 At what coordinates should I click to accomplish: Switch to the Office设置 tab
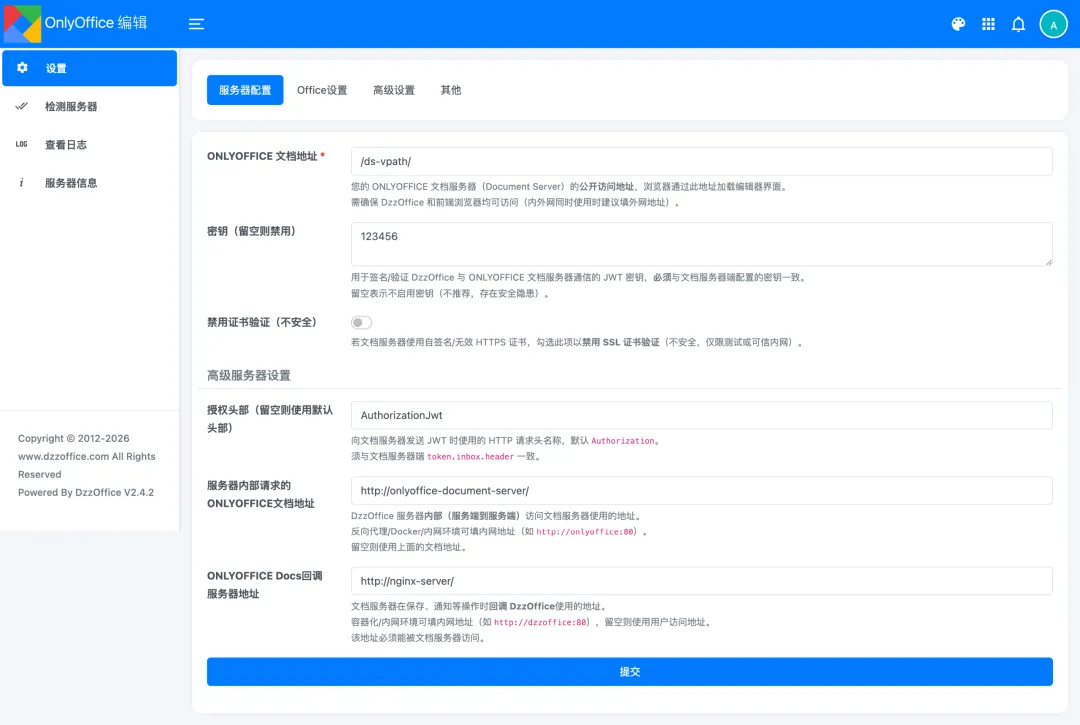pyautogui.click(x=322, y=90)
